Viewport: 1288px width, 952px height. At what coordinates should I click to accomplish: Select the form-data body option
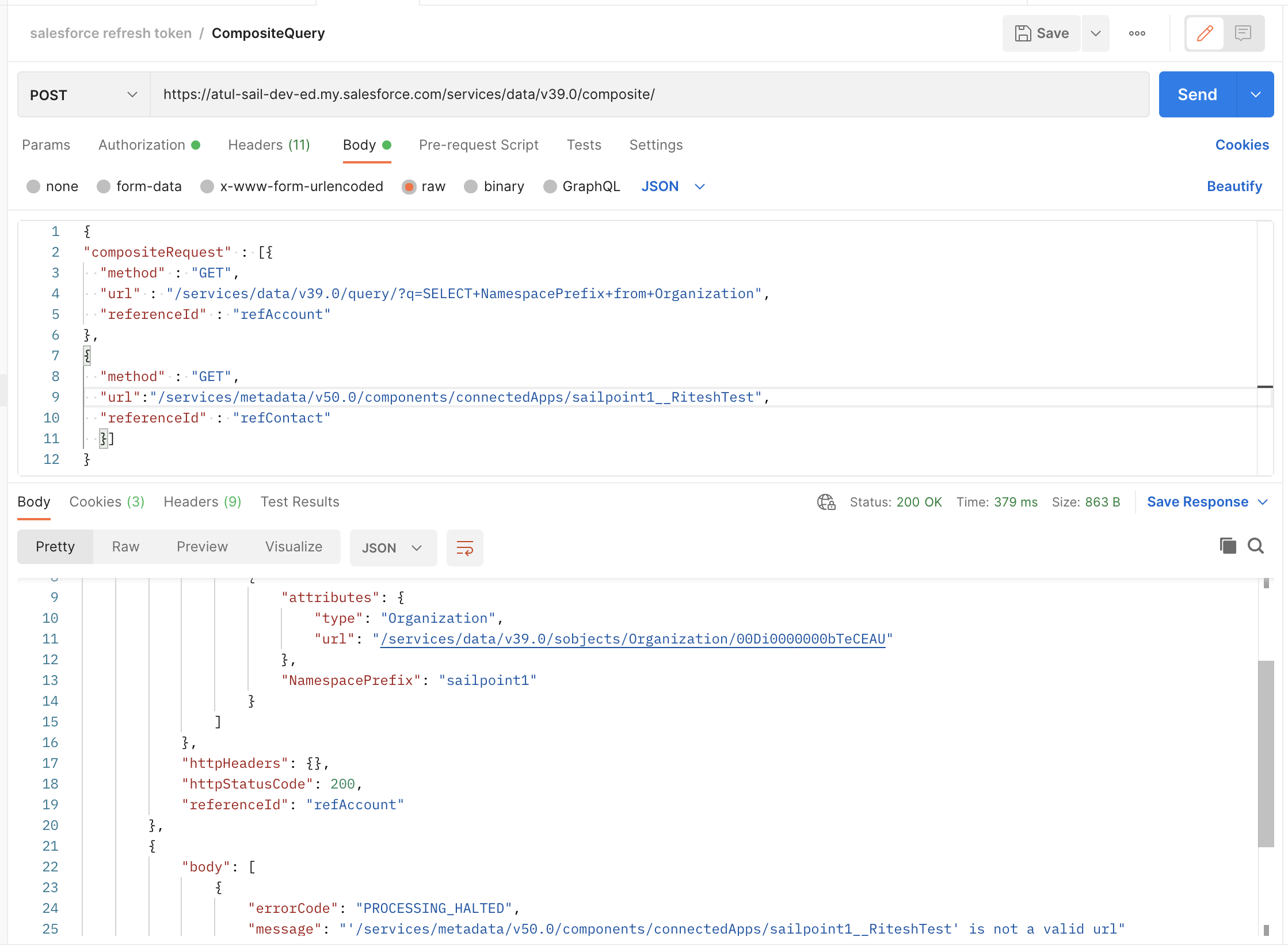tap(104, 186)
